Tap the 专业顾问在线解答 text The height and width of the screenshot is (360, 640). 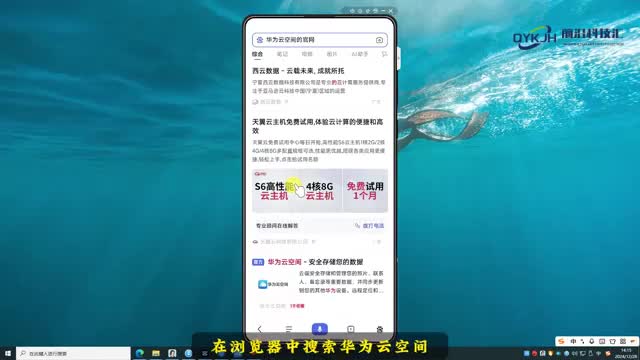[277, 226]
